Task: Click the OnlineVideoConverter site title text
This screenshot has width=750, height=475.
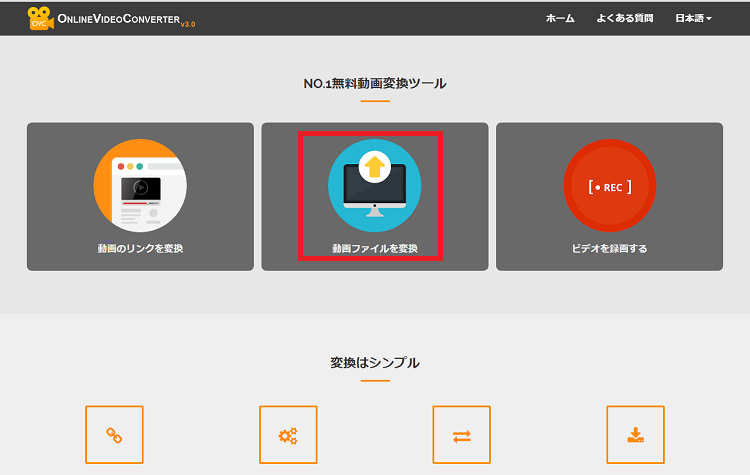Action: click(118, 19)
